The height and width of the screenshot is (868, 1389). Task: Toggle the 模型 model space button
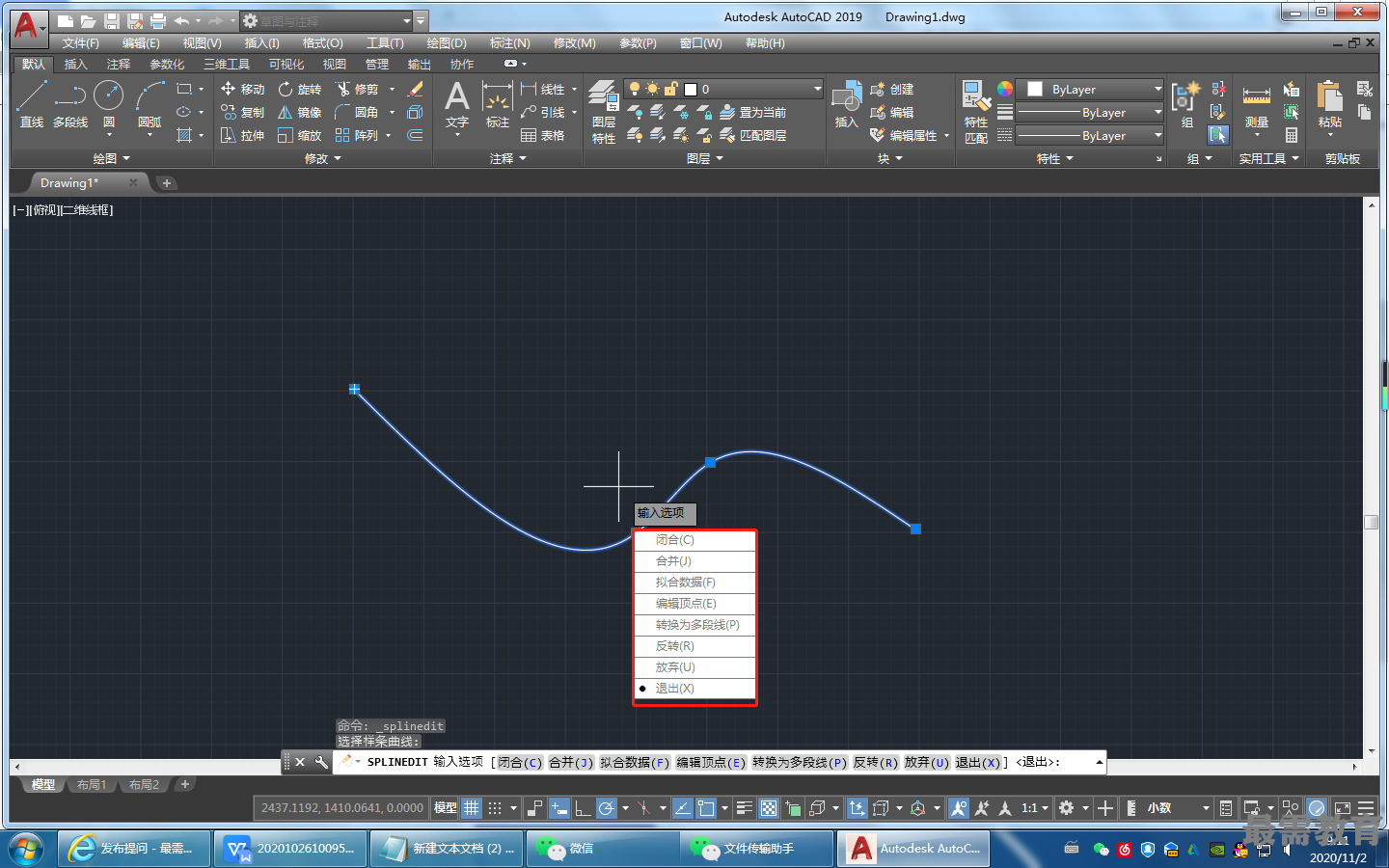click(446, 808)
